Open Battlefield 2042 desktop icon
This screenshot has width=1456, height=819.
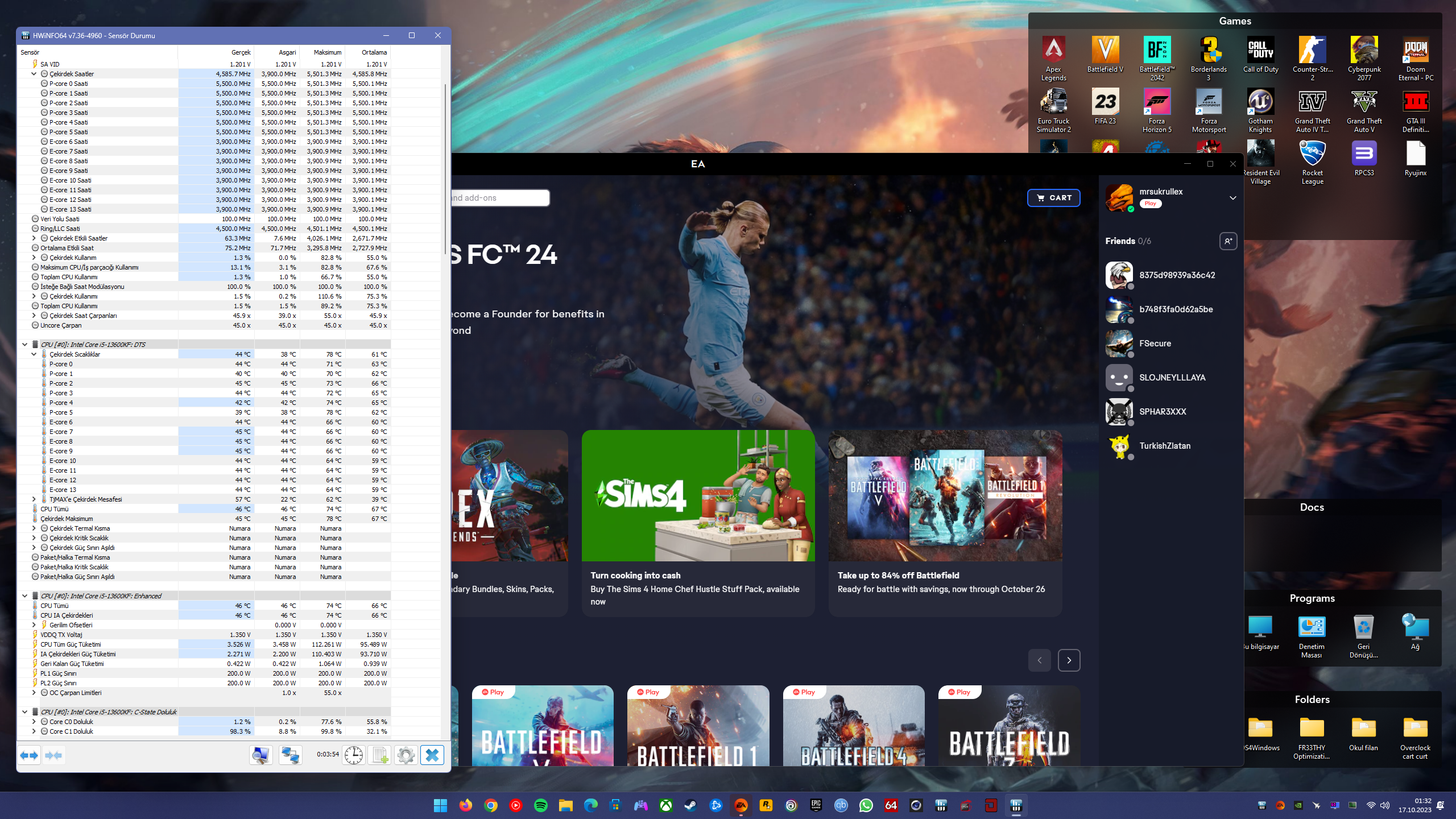[x=1157, y=59]
